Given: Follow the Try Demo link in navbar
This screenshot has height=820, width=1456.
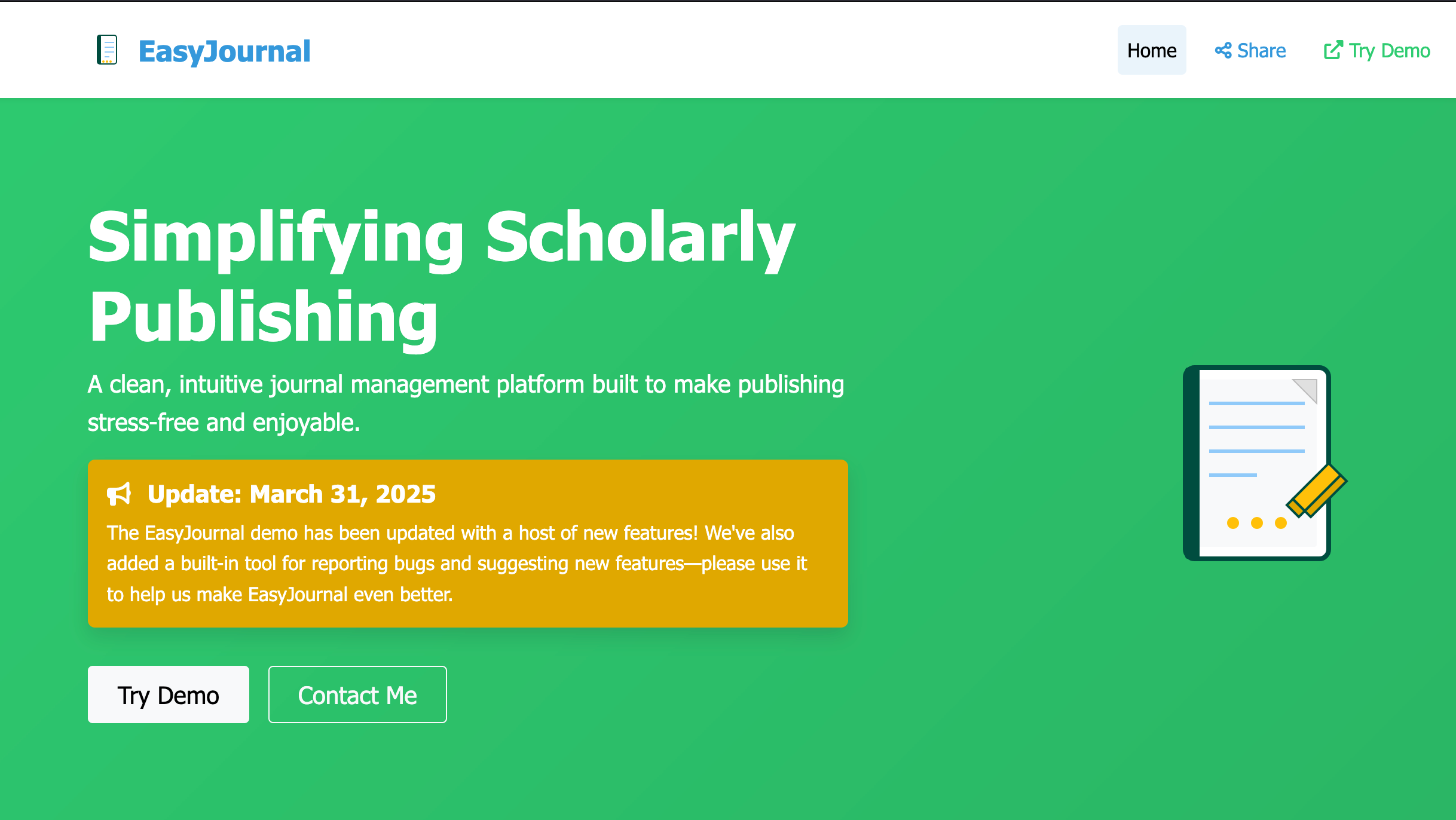Looking at the screenshot, I should pos(1377,51).
